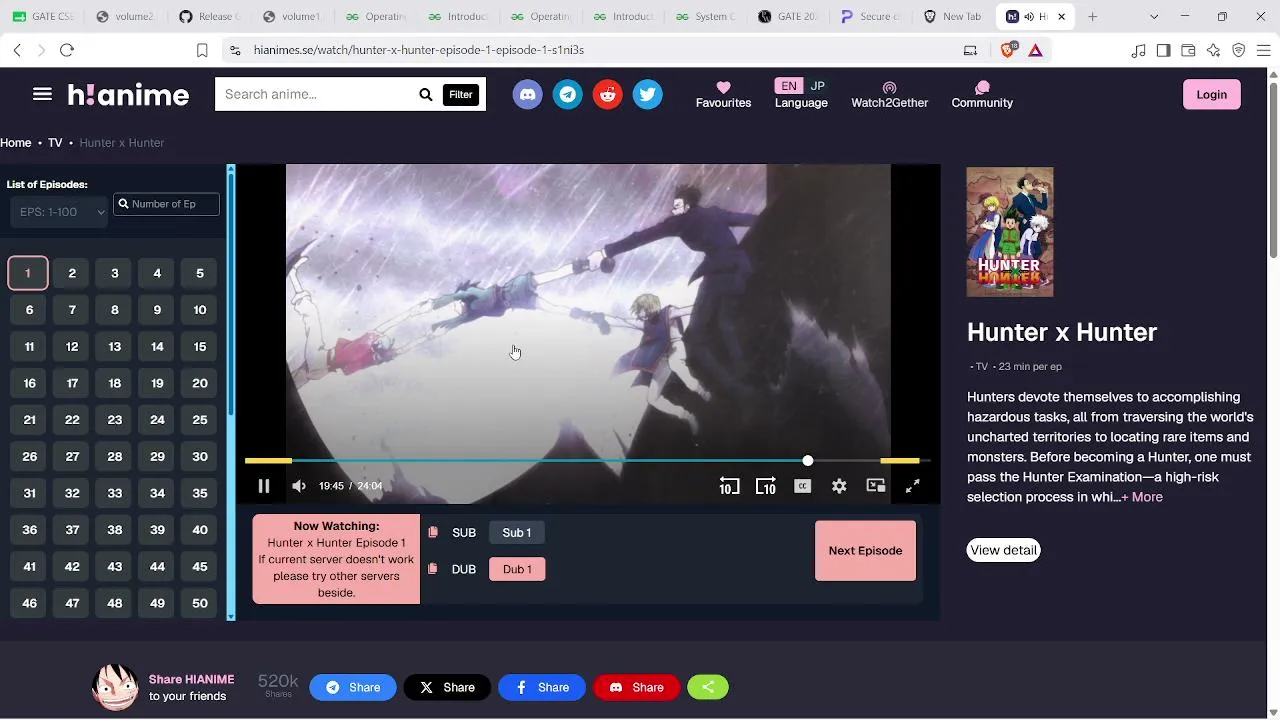This screenshot has width=1280, height=720.
Task: Expand the EPS: 1-100 range dropdown
Action: point(59,211)
